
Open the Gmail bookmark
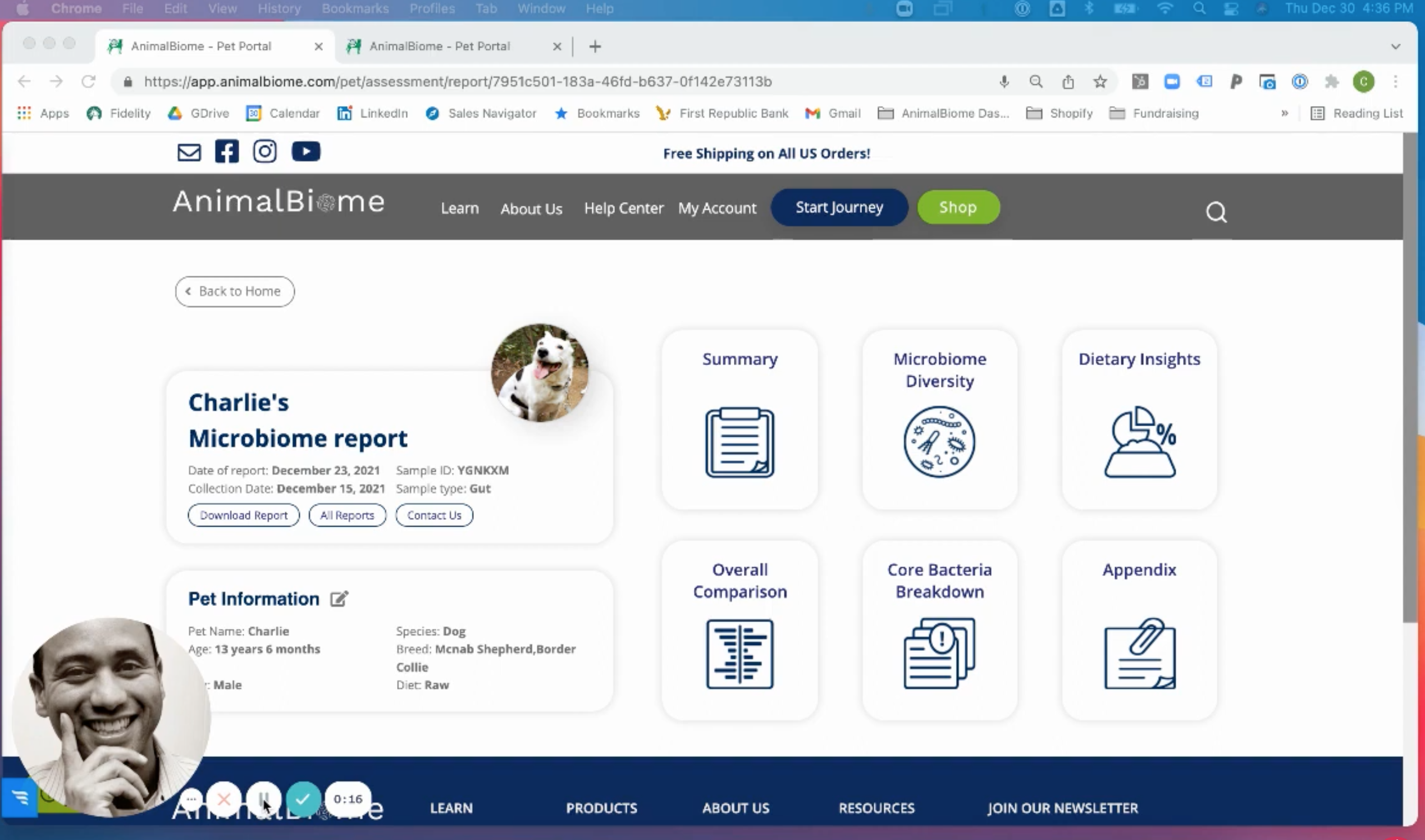[833, 113]
